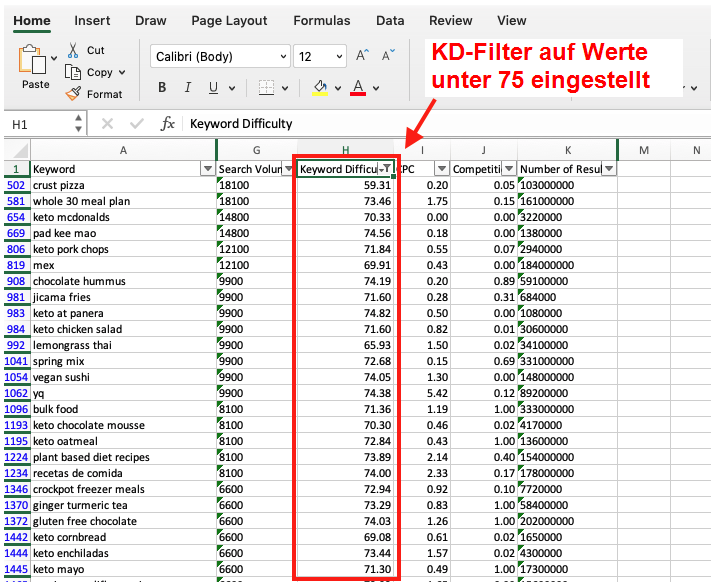Click the cell 'chocolate hummus'
This screenshot has height=583, width=715.
point(123,281)
